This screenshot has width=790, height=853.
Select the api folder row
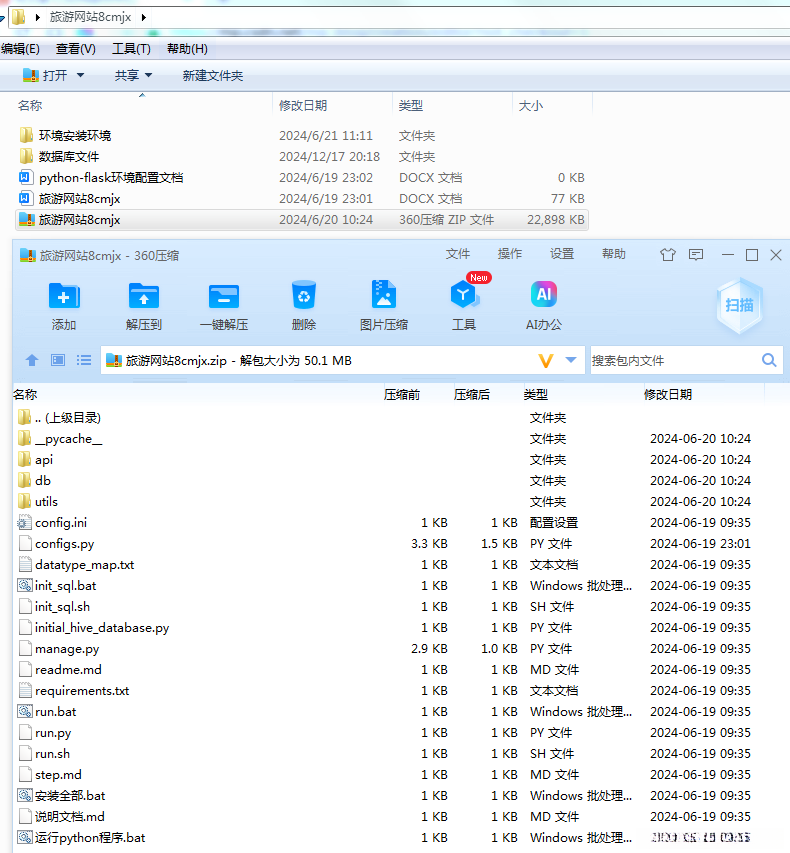[389, 460]
